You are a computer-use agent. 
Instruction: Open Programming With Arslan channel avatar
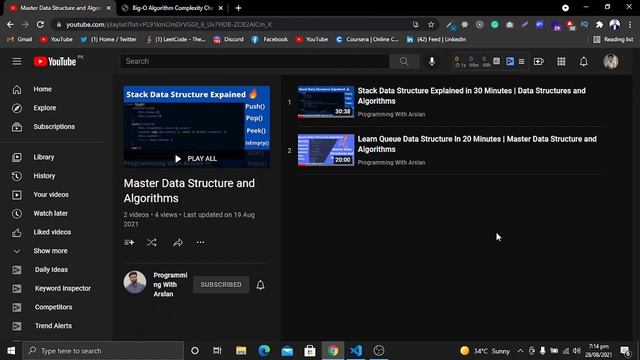click(135, 282)
